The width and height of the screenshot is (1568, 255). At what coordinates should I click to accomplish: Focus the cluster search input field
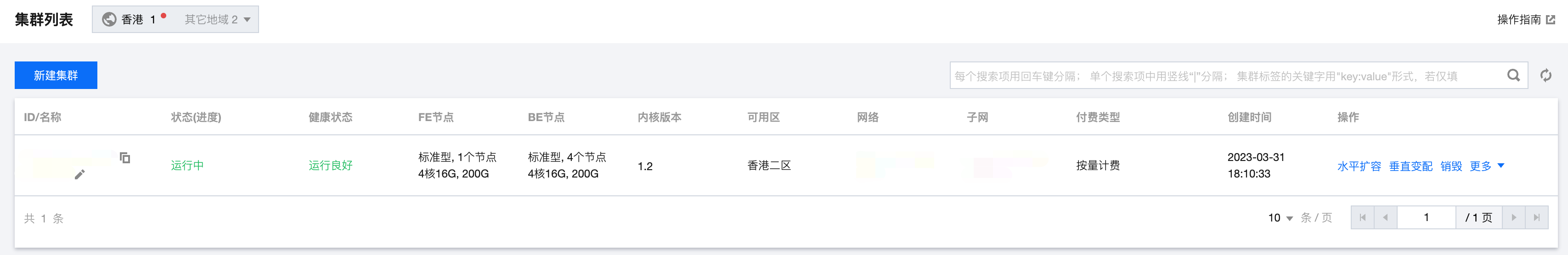pyautogui.click(x=1227, y=75)
